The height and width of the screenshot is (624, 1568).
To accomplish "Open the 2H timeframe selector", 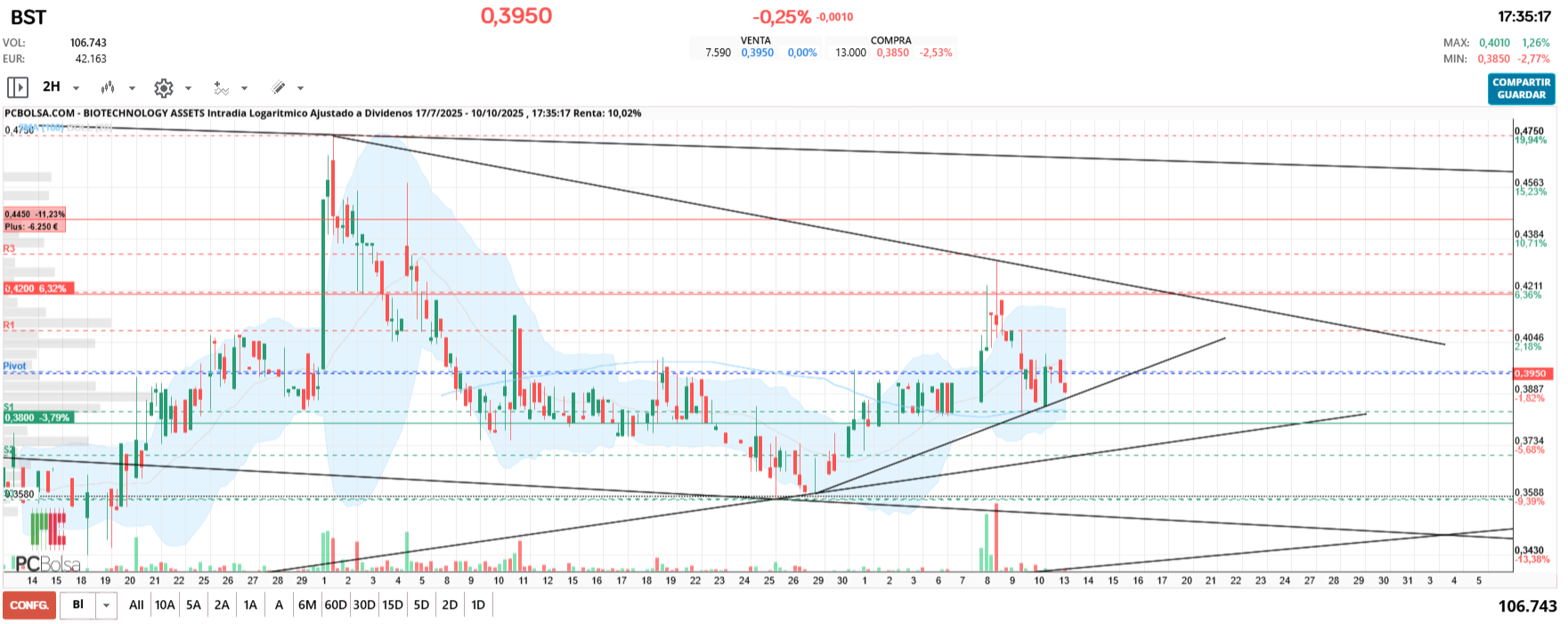I will pos(52,87).
